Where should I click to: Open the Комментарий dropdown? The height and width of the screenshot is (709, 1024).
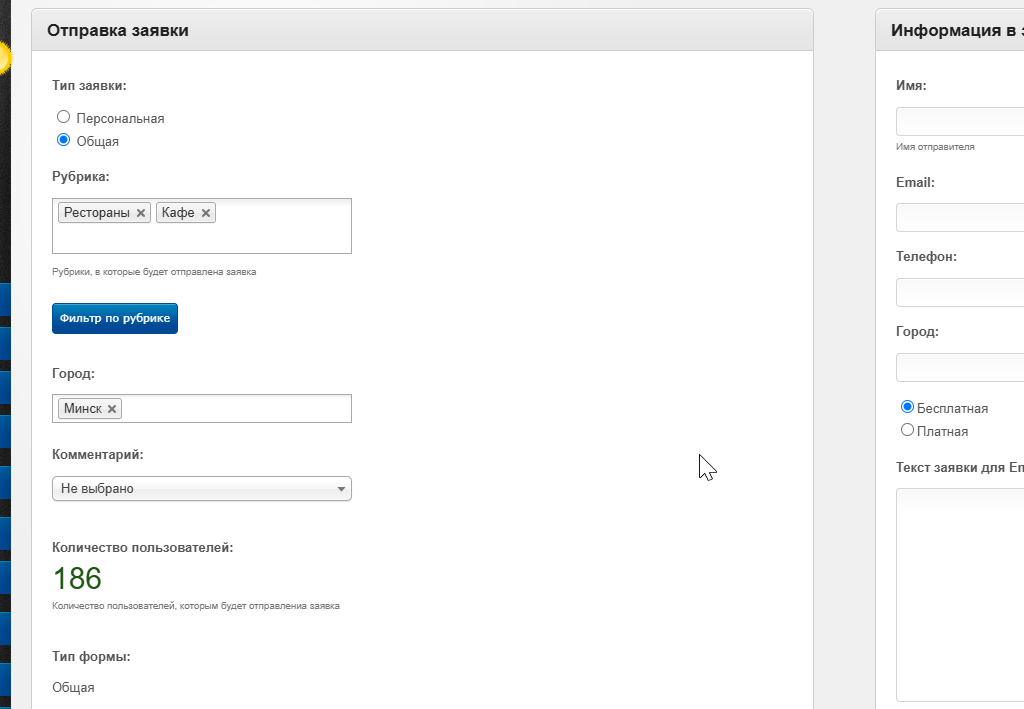202,488
